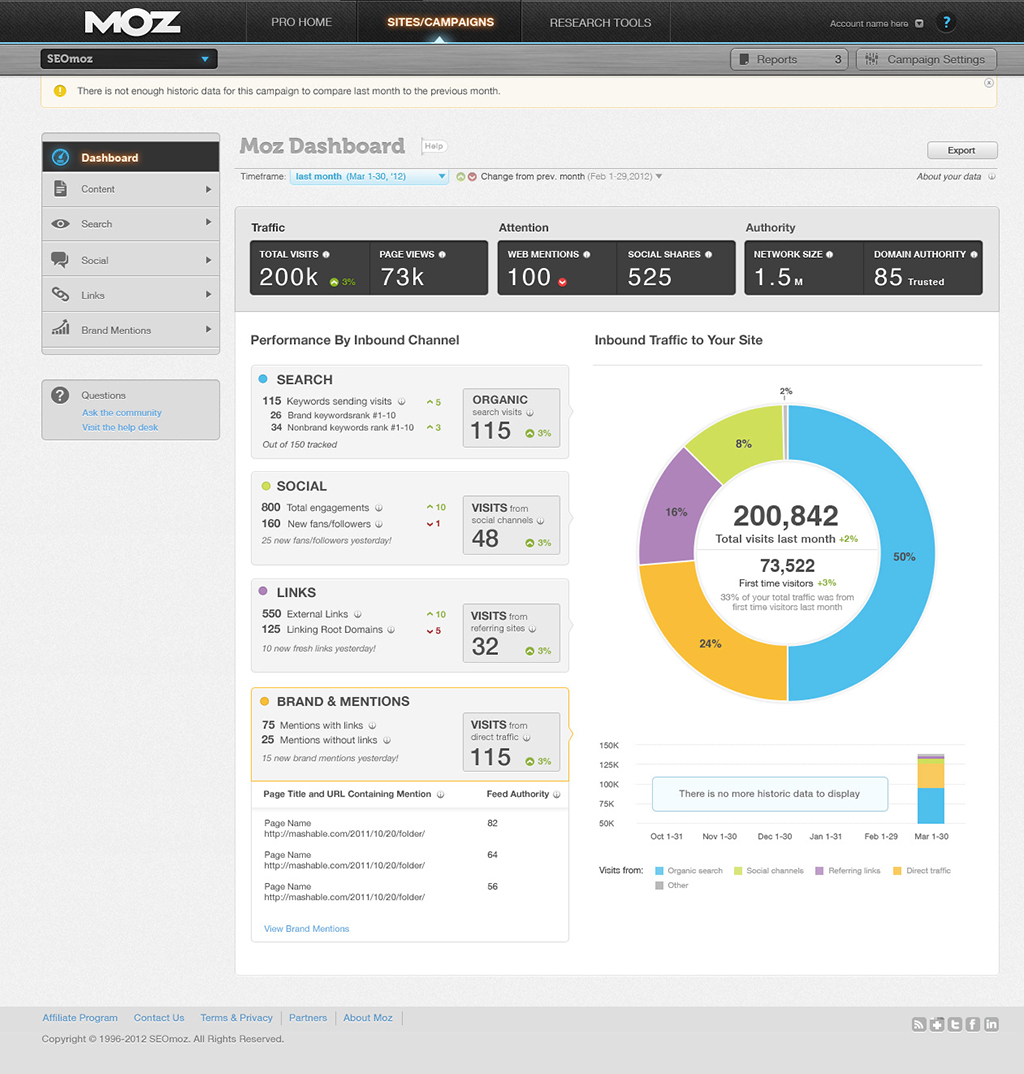This screenshot has height=1074, width=1024.
Task: Click the Export button
Action: (x=962, y=150)
